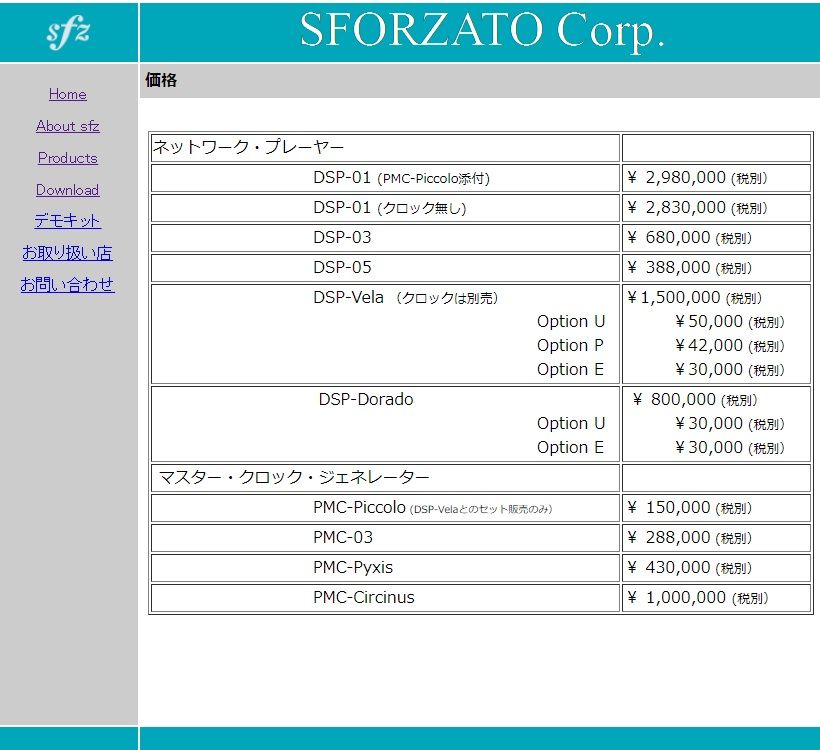Select the DSP-Vela (クロックは別売) name
This screenshot has width=820, height=750.
pos(405,298)
